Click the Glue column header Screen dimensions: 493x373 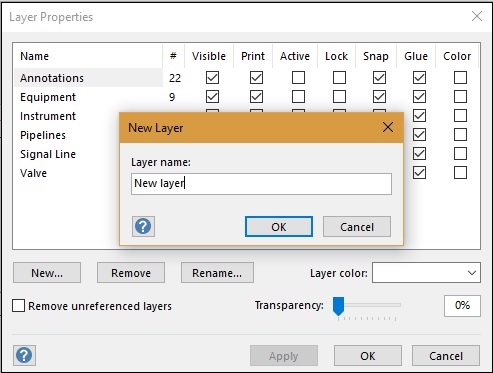click(x=416, y=56)
